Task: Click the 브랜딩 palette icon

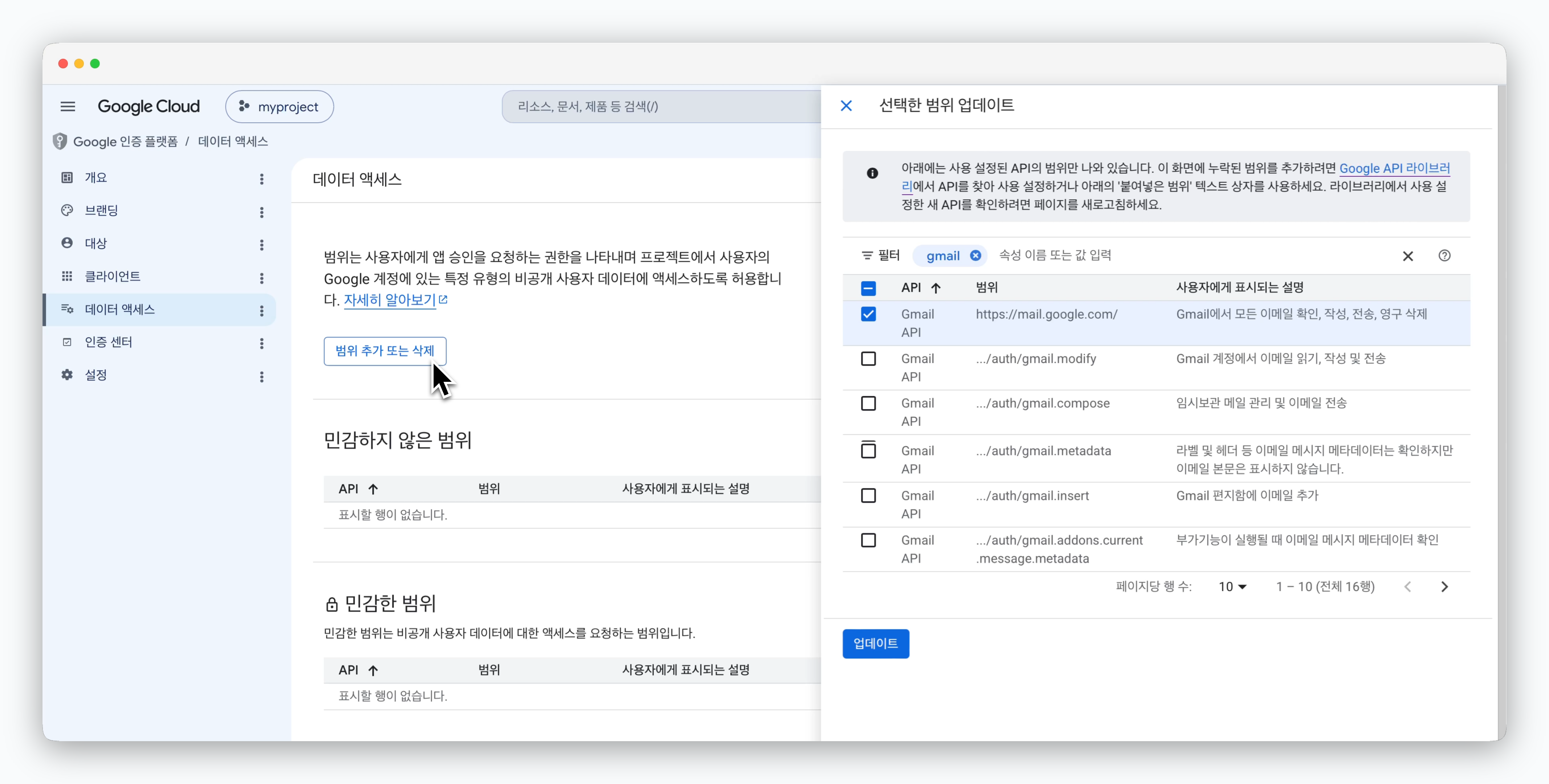Action: pos(67,210)
